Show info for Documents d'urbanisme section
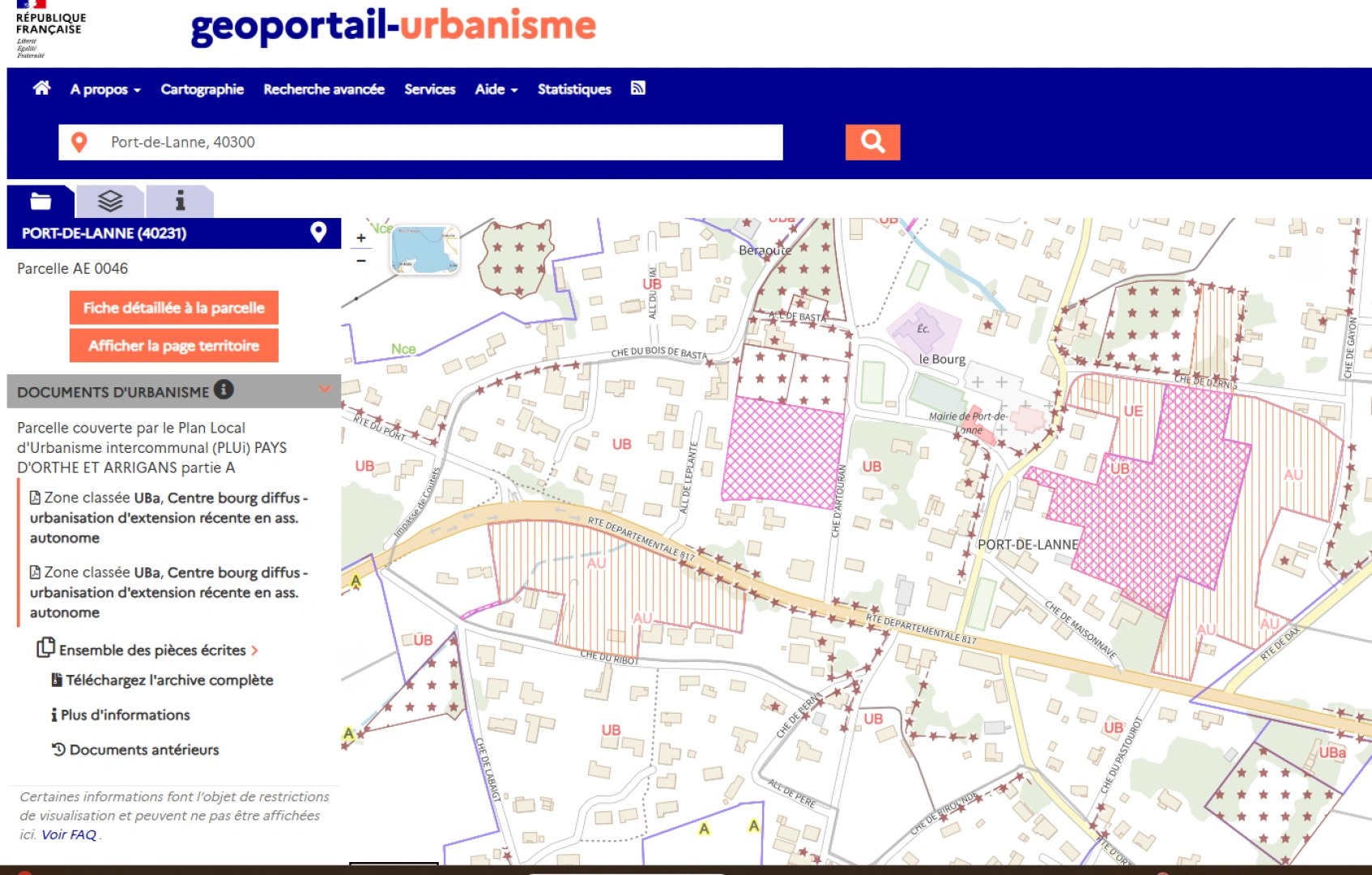Screen dimensions: 1372x875 coord(224,390)
